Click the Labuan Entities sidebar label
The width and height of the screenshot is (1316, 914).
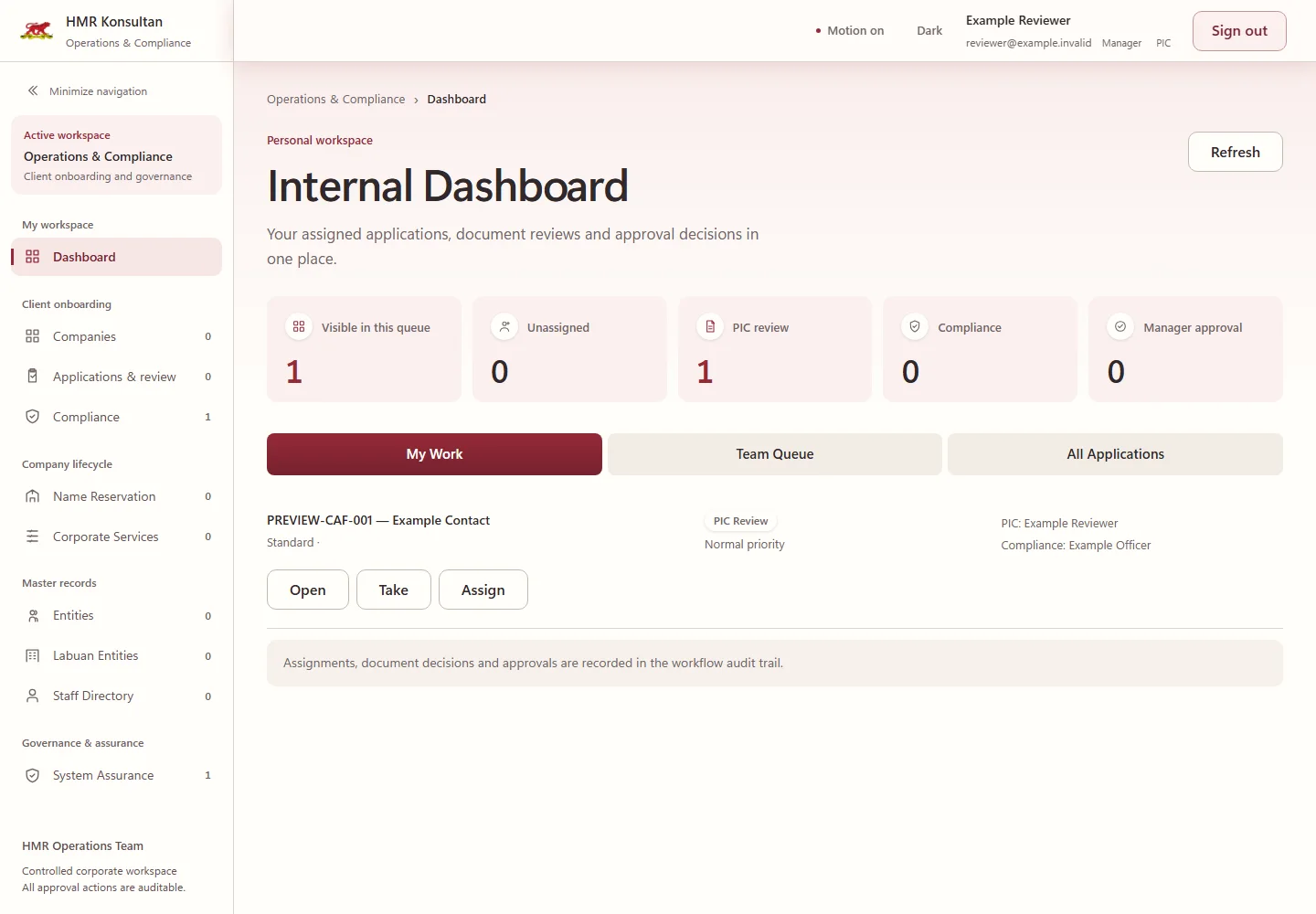pos(96,655)
